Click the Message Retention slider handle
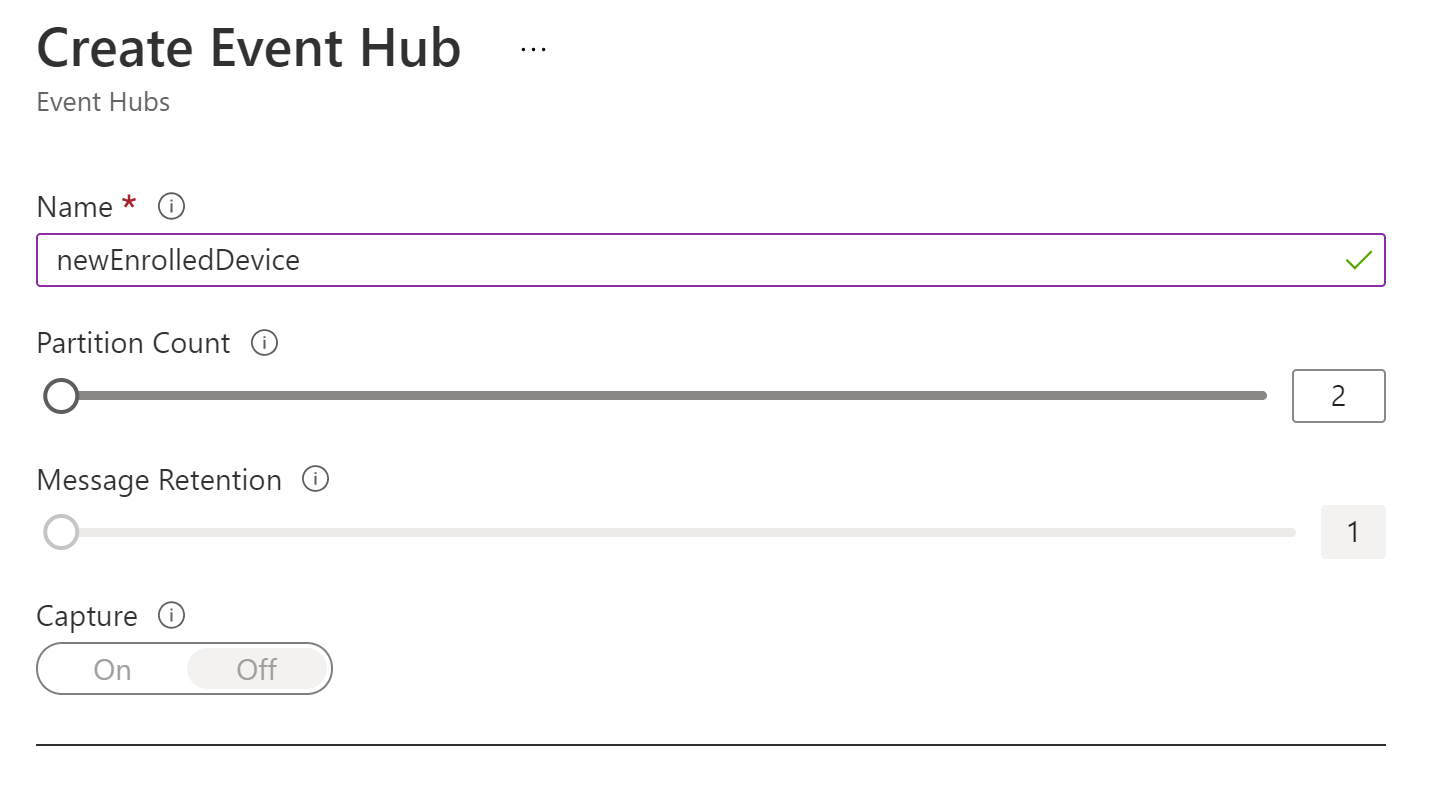 [x=61, y=532]
